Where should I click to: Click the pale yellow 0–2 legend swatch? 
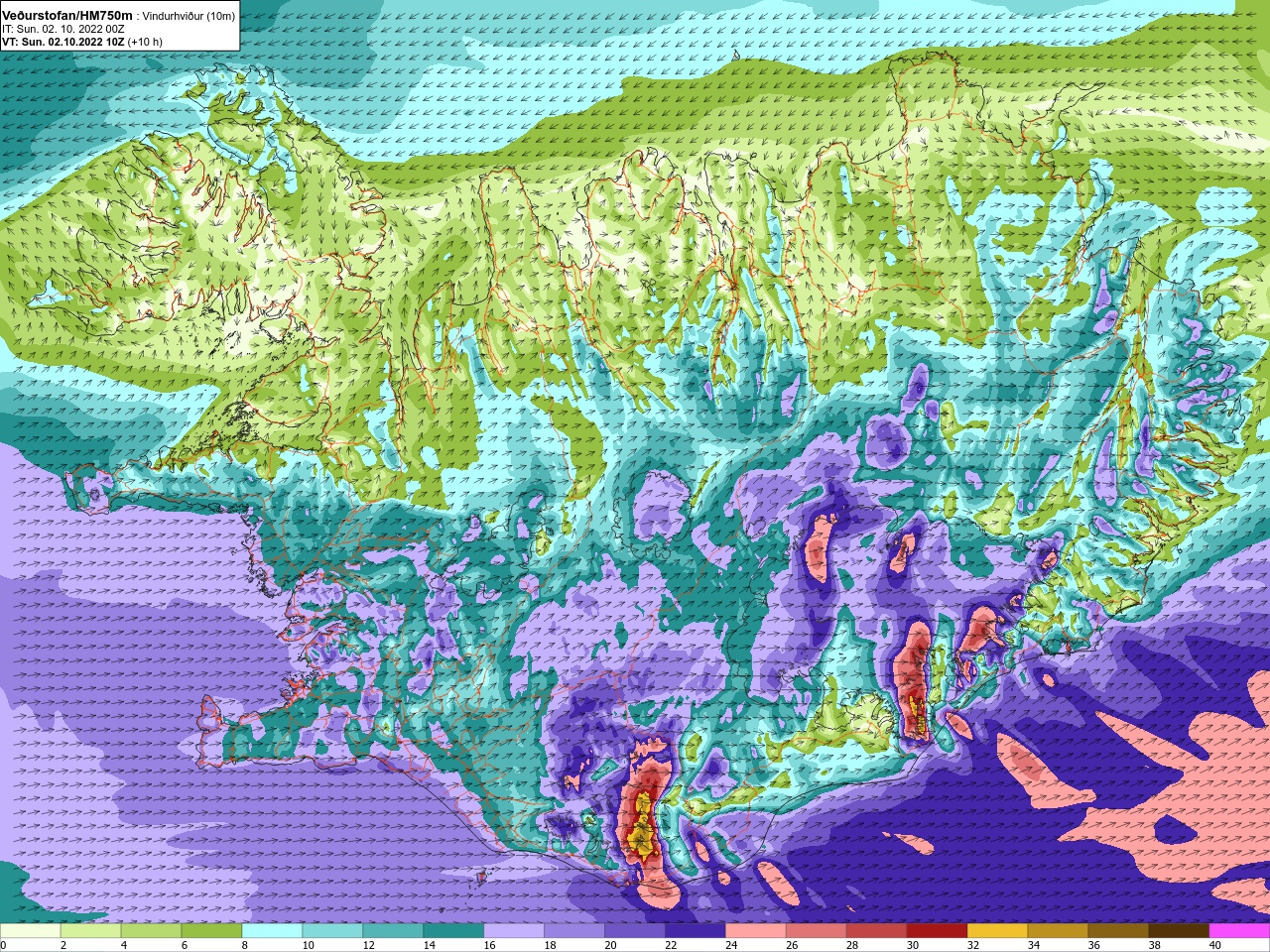tap(31, 931)
